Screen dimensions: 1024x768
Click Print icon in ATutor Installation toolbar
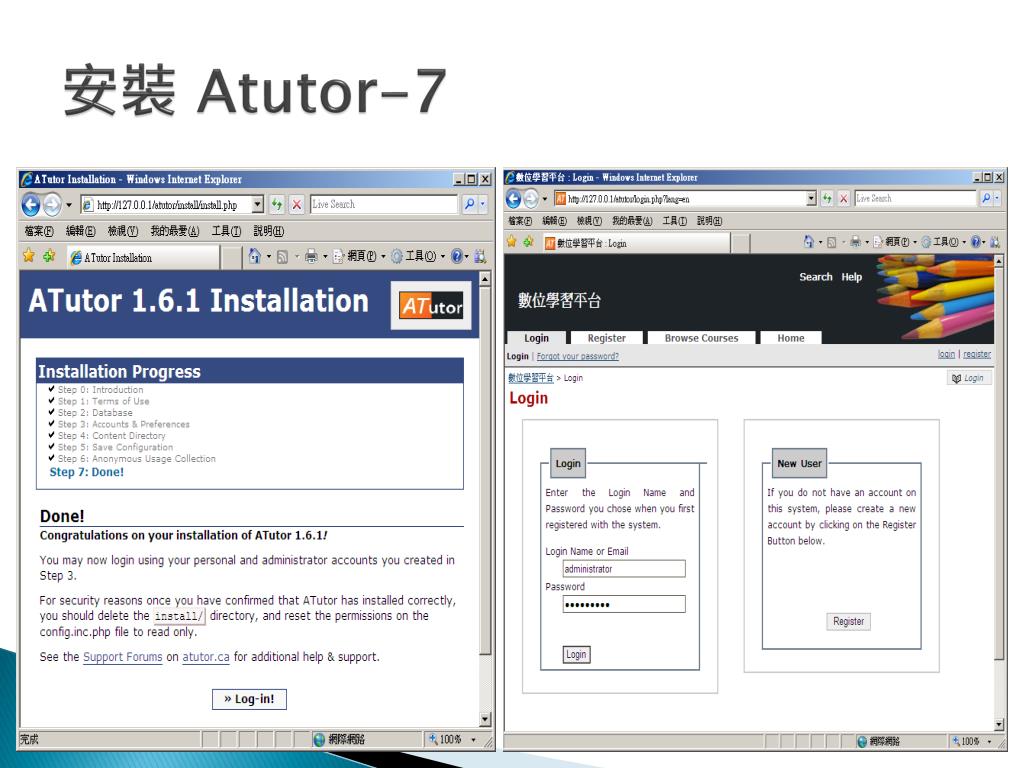pyautogui.click(x=312, y=257)
